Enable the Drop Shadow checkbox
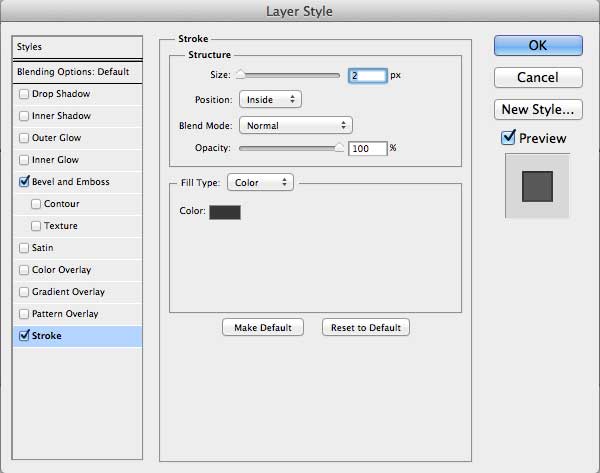600x473 pixels. [x=24, y=94]
